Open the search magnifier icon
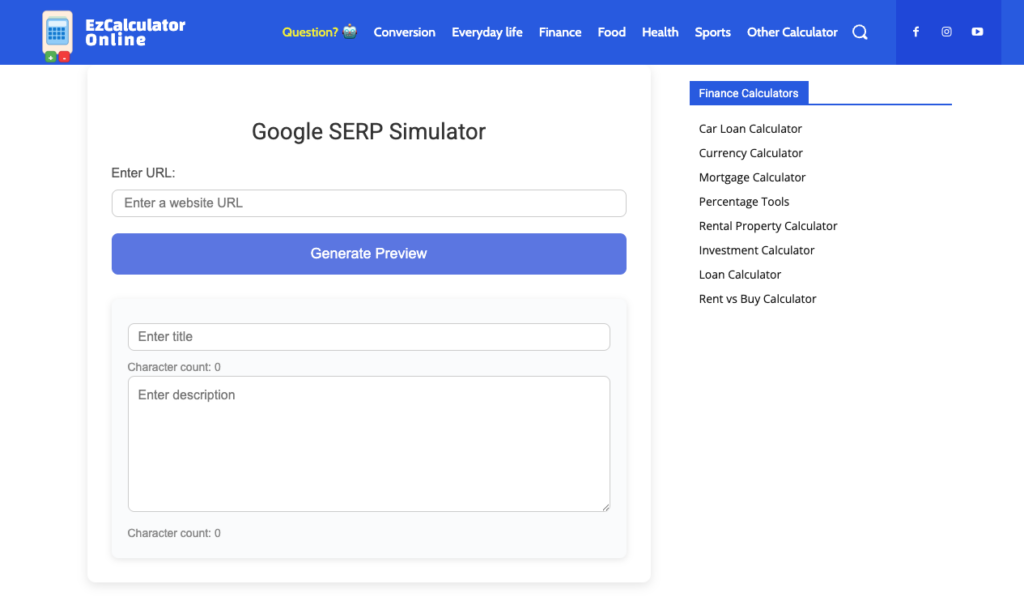 860,32
